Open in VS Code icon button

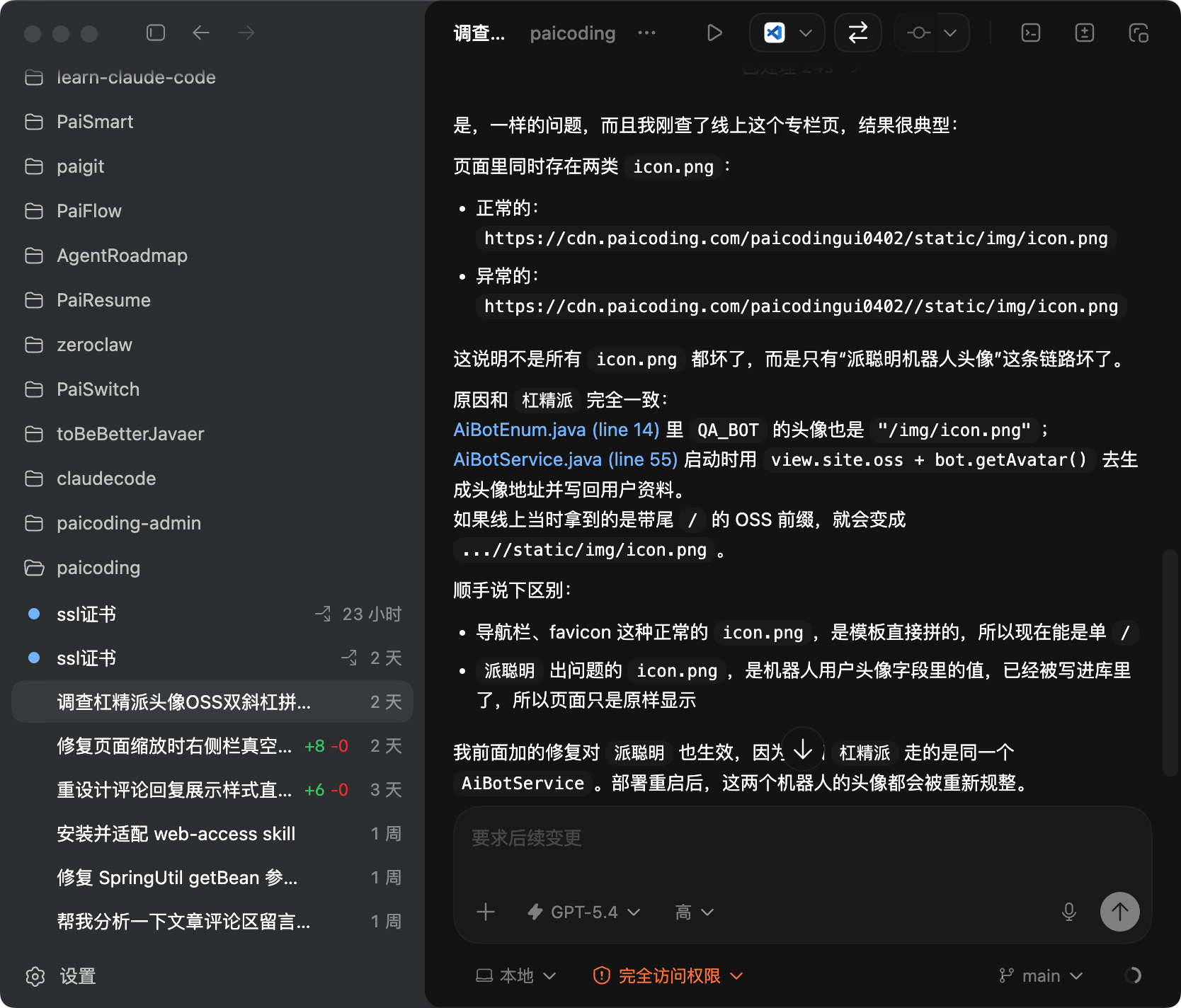pyautogui.click(x=775, y=33)
